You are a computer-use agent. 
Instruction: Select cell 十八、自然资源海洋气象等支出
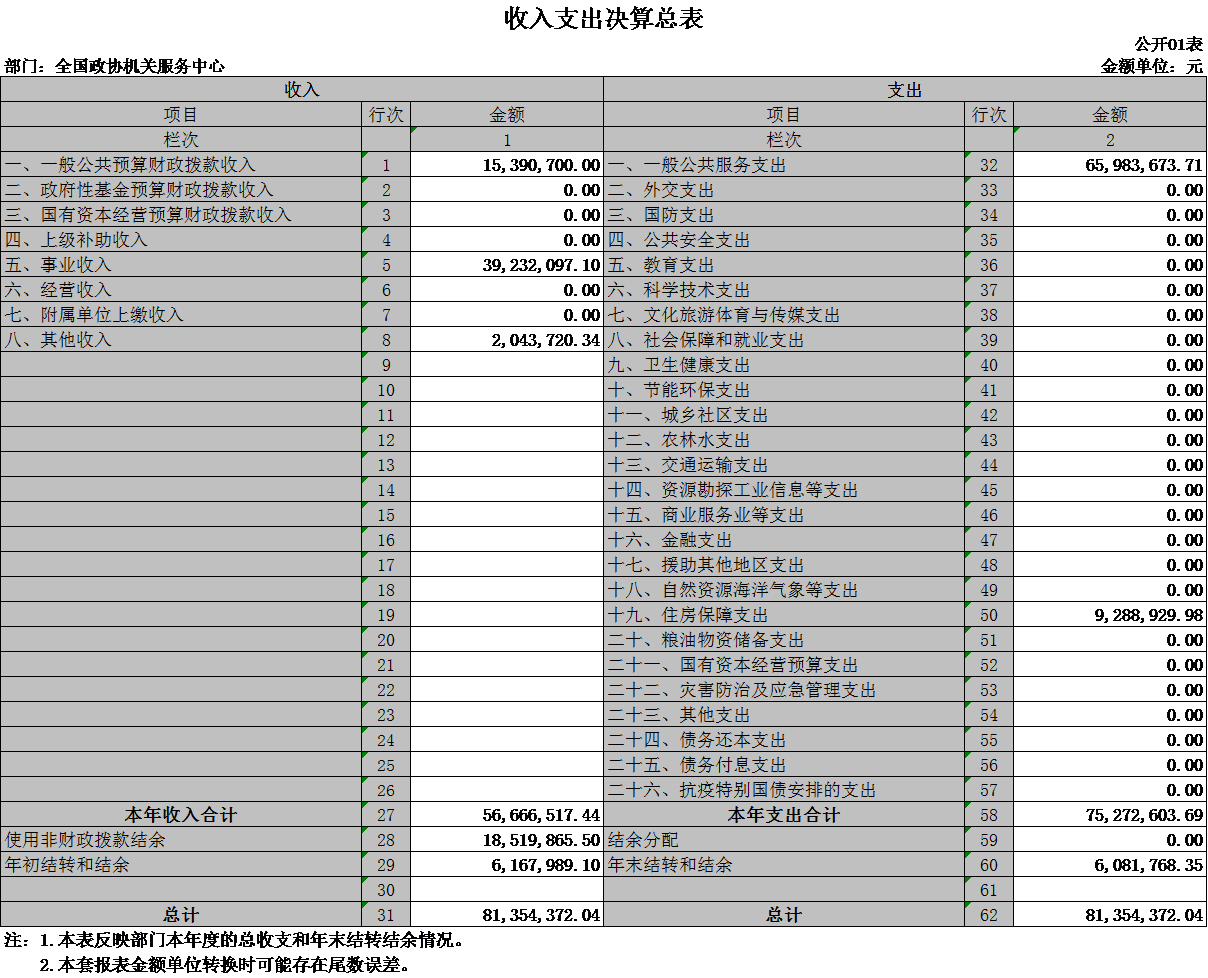[x=784, y=590]
